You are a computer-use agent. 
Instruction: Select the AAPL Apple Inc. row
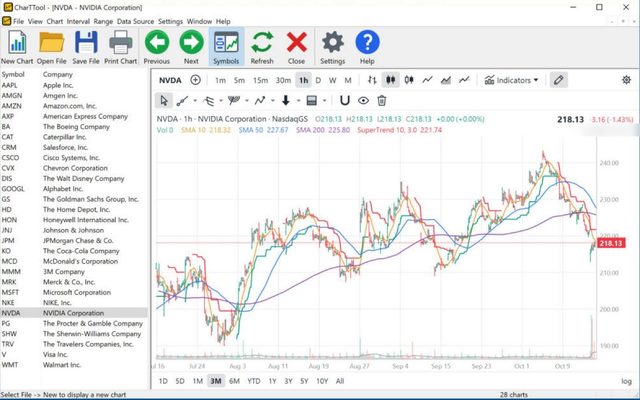[74, 85]
